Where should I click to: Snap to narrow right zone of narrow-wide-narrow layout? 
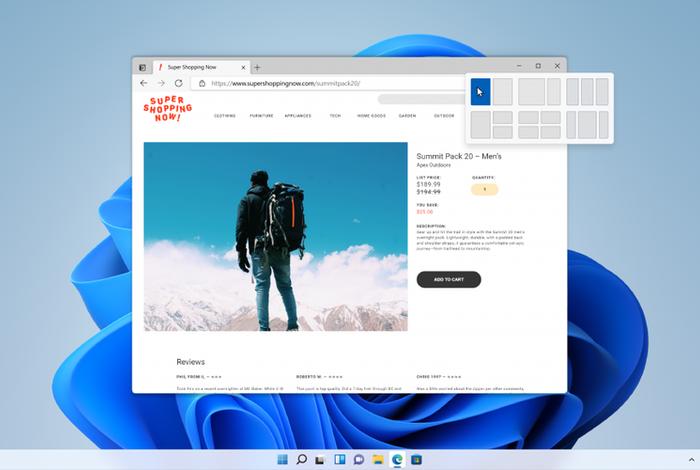coord(604,125)
